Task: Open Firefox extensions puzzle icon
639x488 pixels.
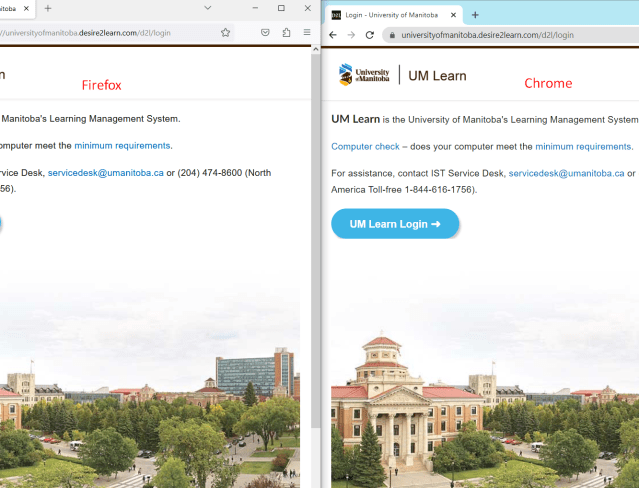Action: point(286,33)
